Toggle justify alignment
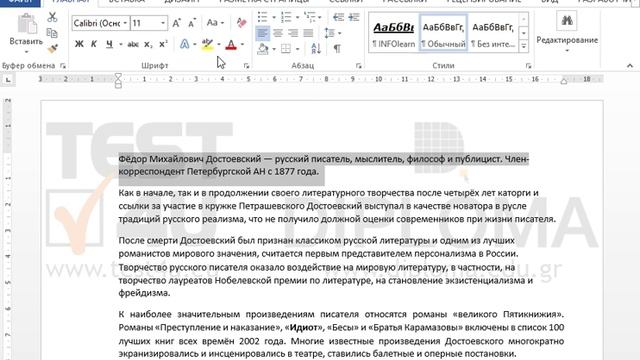This screenshot has width=640, height=360. (309, 33)
